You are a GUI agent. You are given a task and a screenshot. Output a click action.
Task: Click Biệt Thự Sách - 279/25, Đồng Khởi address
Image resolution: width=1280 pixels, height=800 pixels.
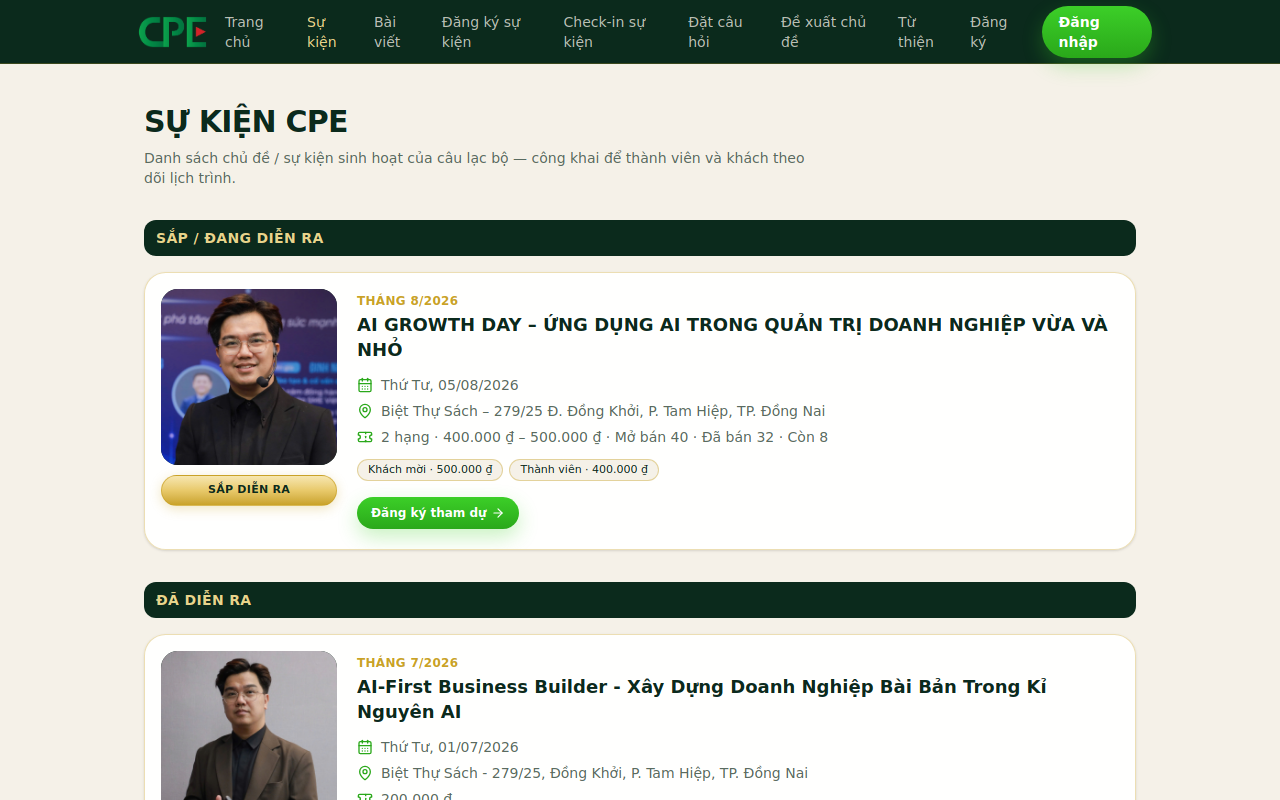594,773
